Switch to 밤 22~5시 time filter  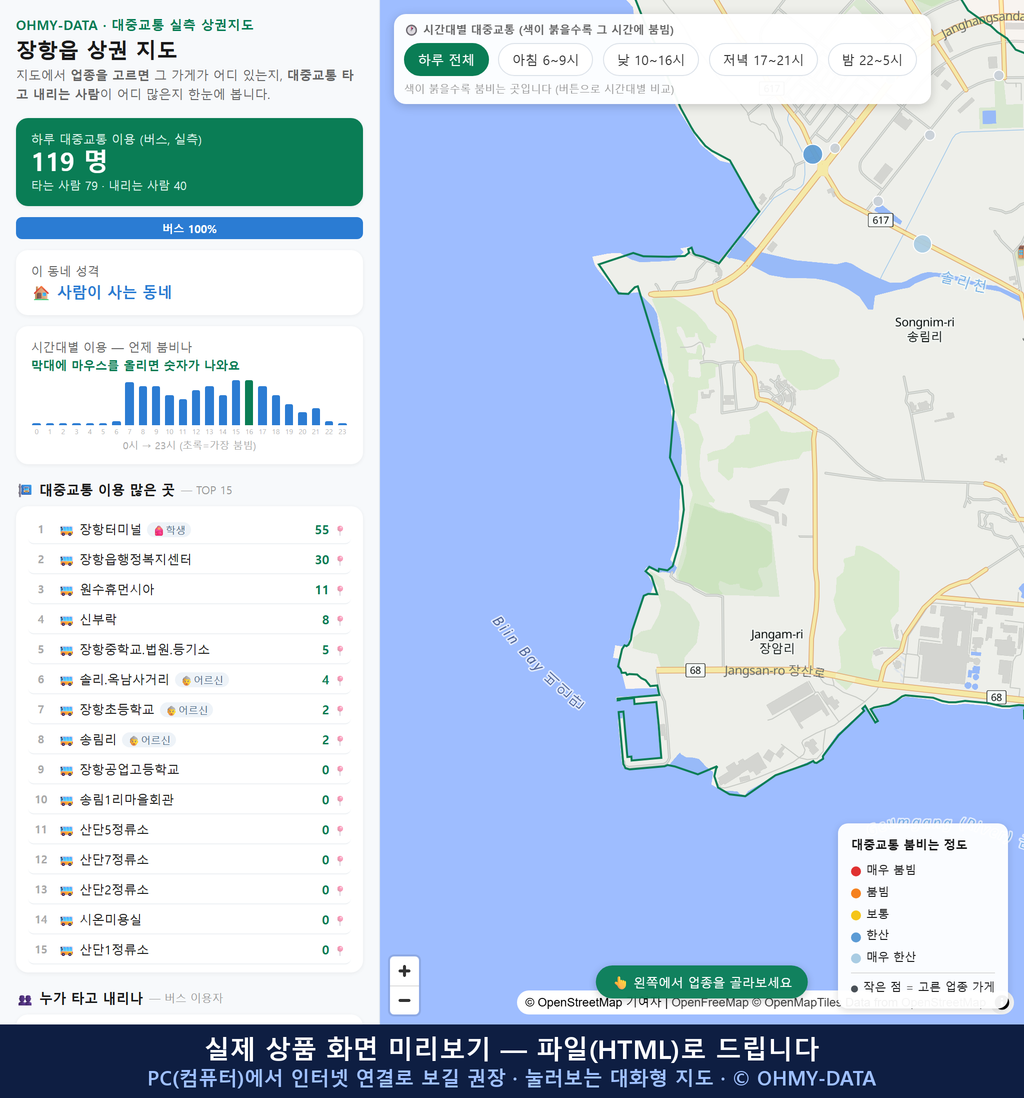coord(872,60)
